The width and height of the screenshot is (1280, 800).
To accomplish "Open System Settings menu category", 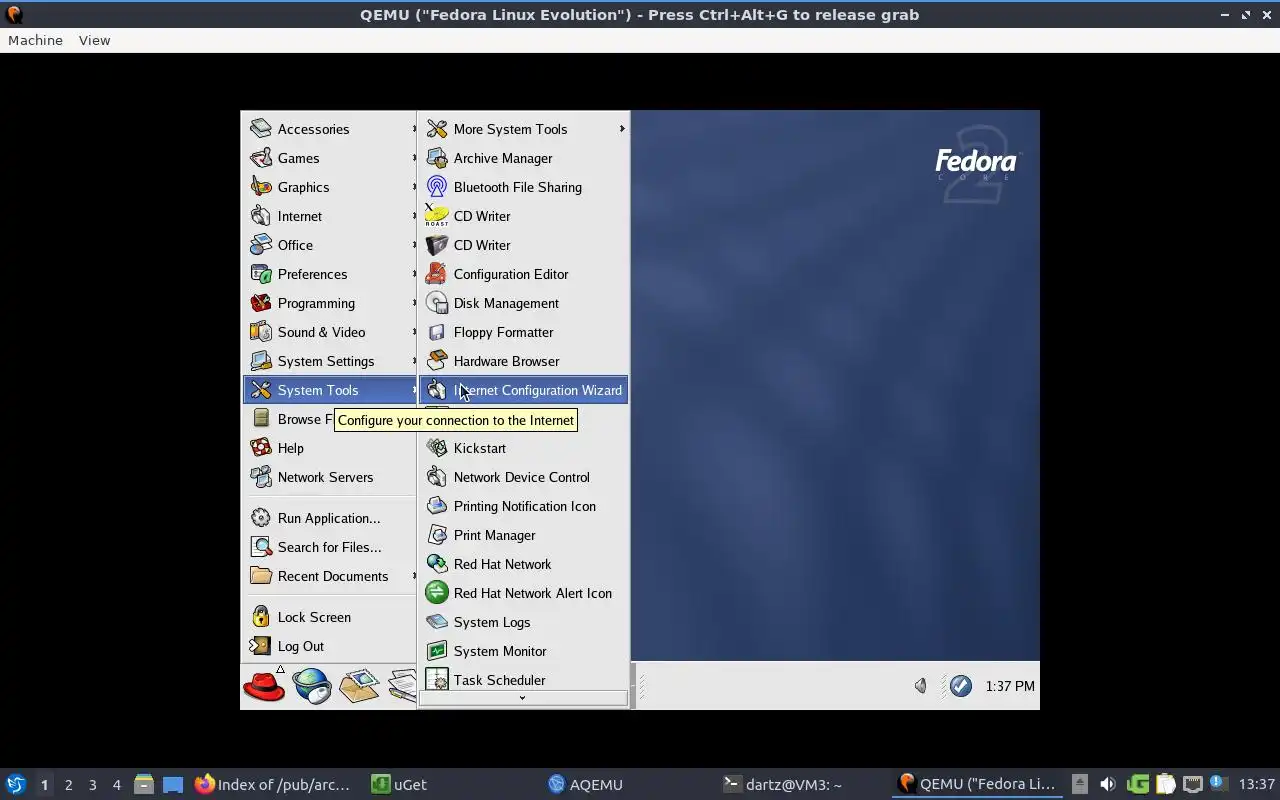I will pyautogui.click(x=330, y=361).
